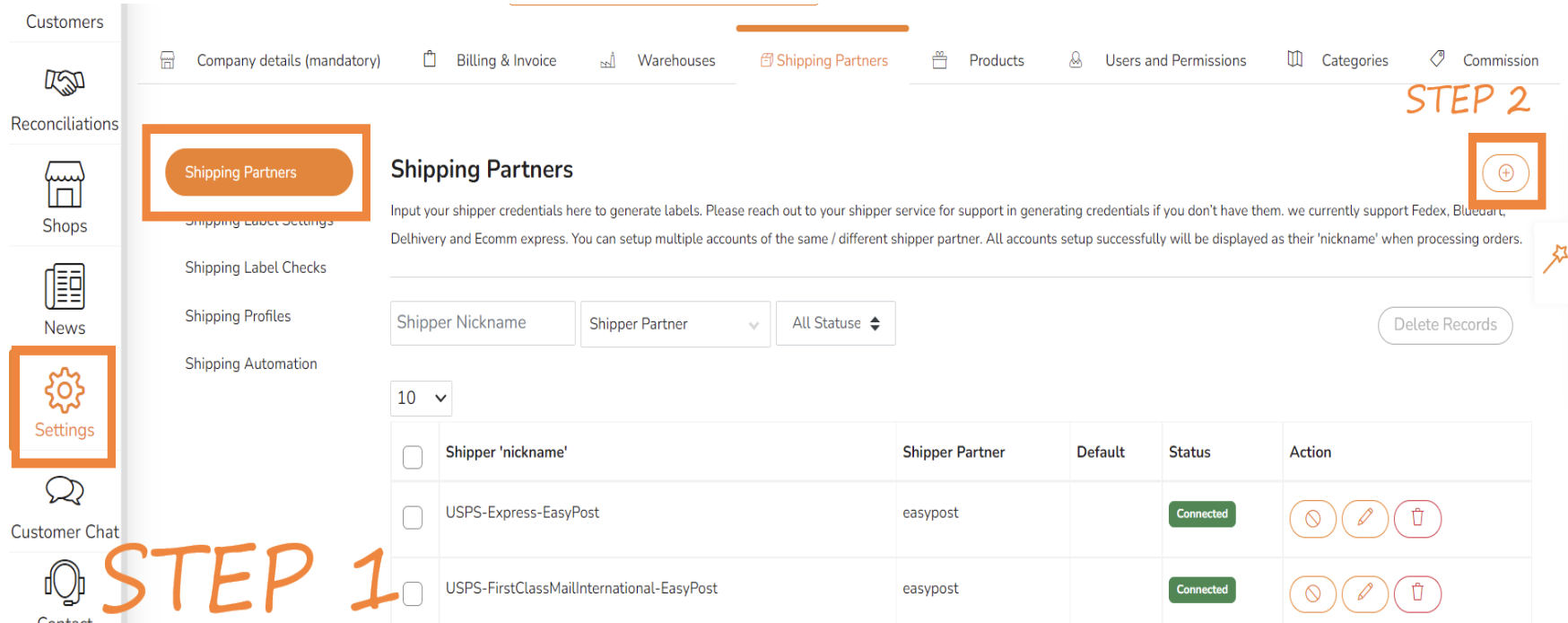The image size is (1568, 623).
Task: Delete USPS-Express-EasyPost using trash icon
Action: tap(1417, 518)
